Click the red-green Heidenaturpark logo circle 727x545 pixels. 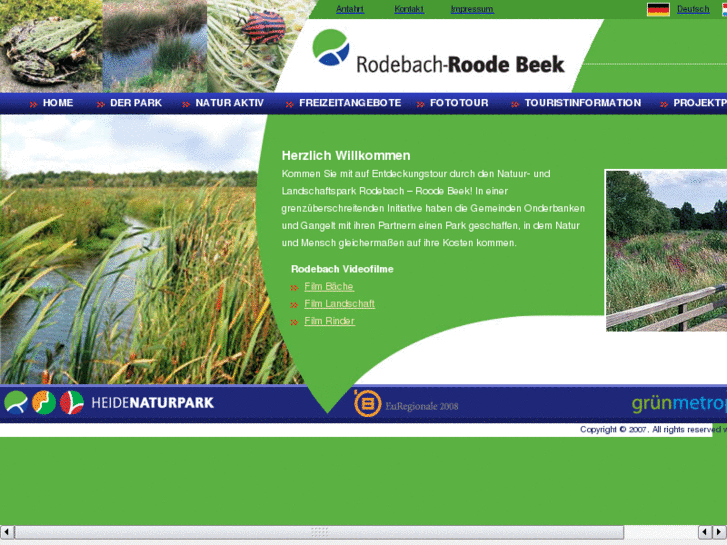pyautogui.click(x=72, y=402)
